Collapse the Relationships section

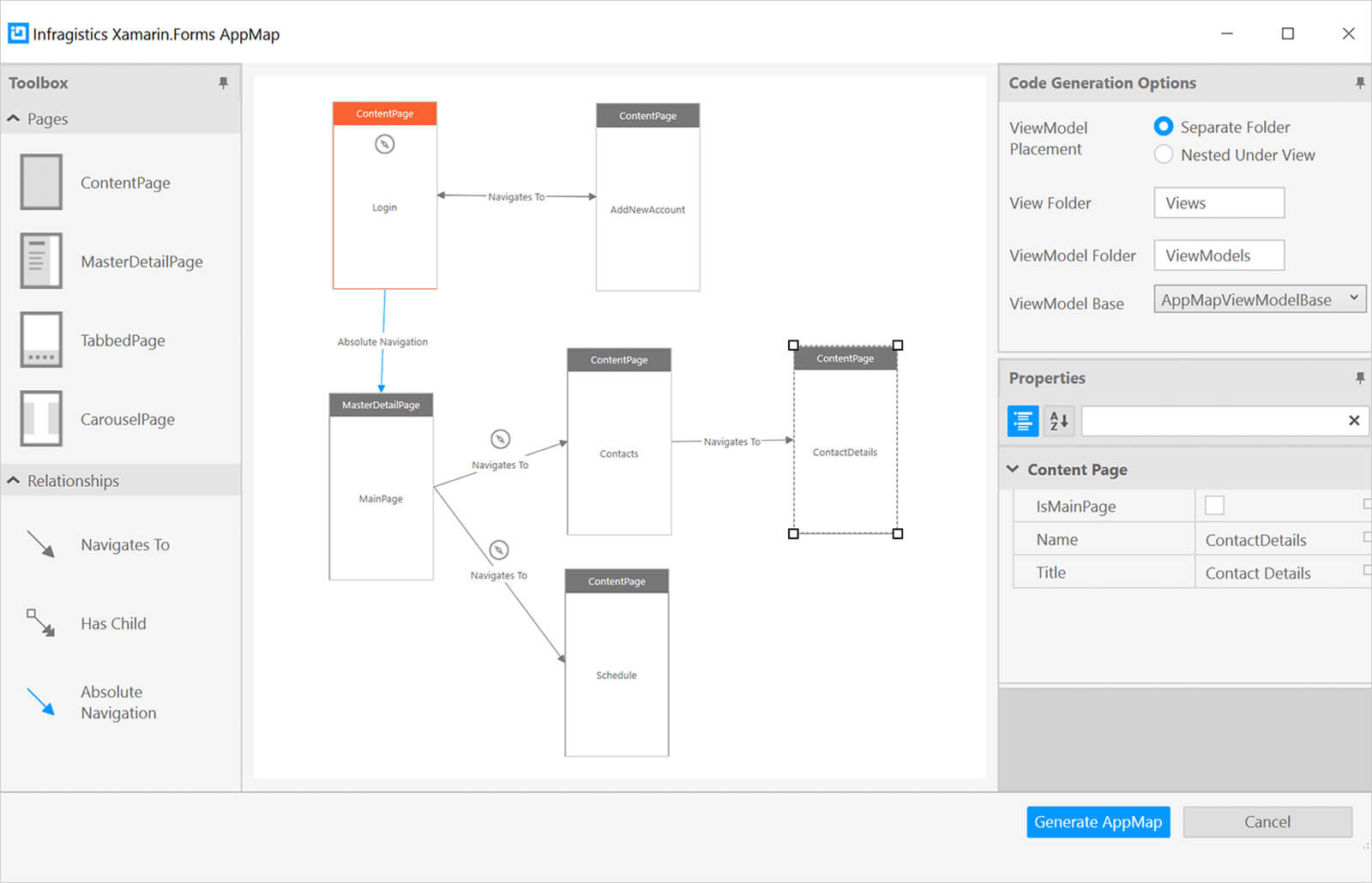pyautogui.click(x=14, y=481)
